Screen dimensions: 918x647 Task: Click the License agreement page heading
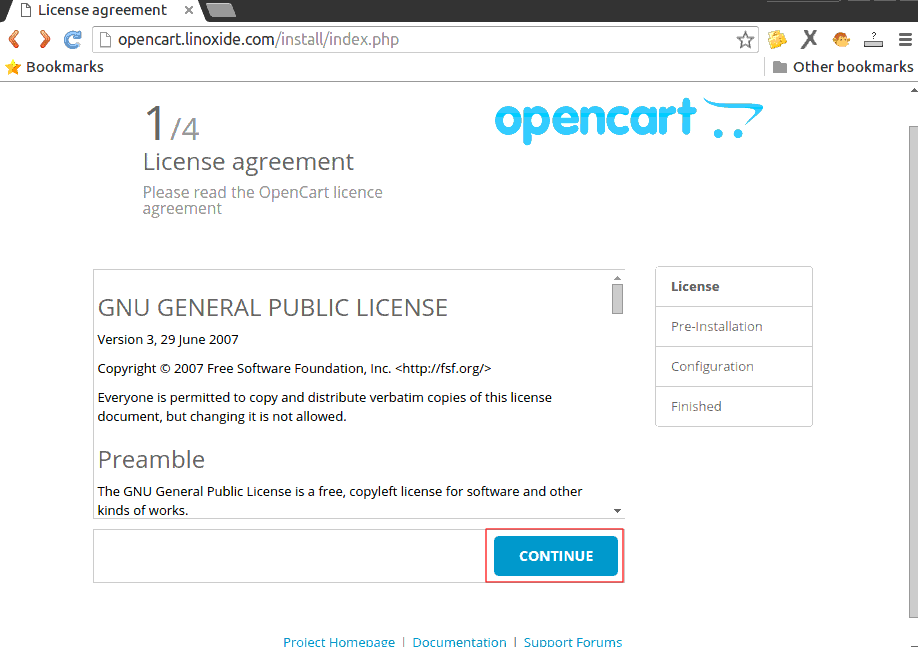[248, 162]
